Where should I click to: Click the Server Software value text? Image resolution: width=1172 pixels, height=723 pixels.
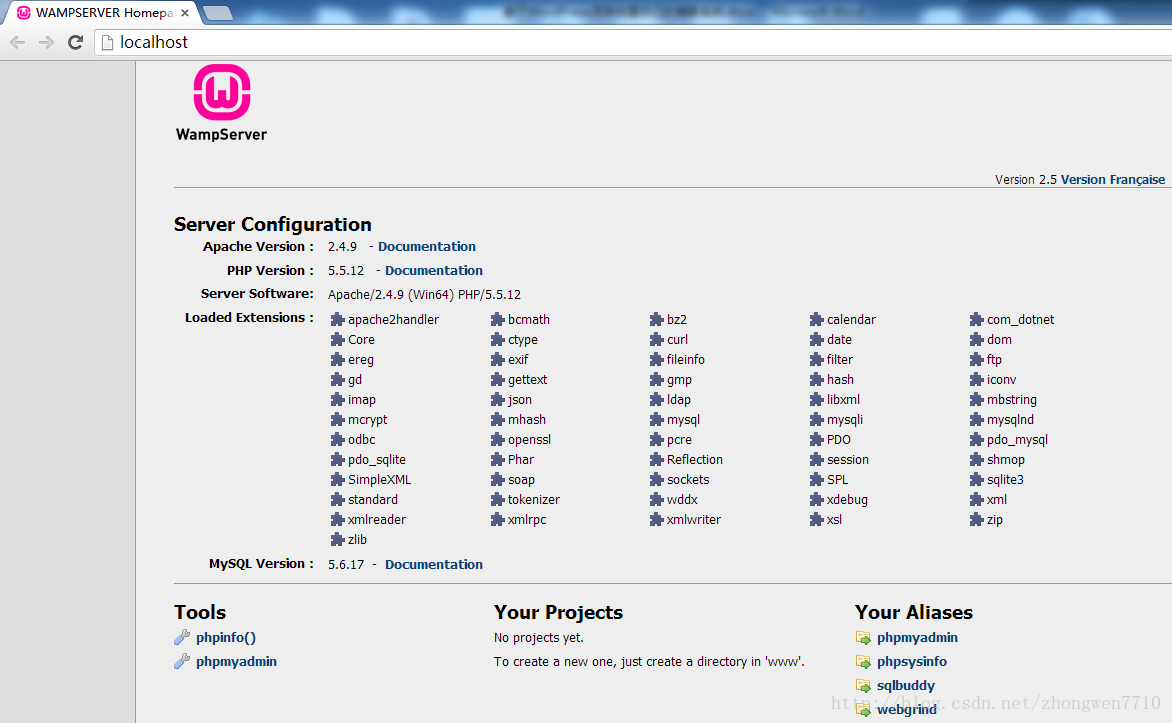[425, 295]
